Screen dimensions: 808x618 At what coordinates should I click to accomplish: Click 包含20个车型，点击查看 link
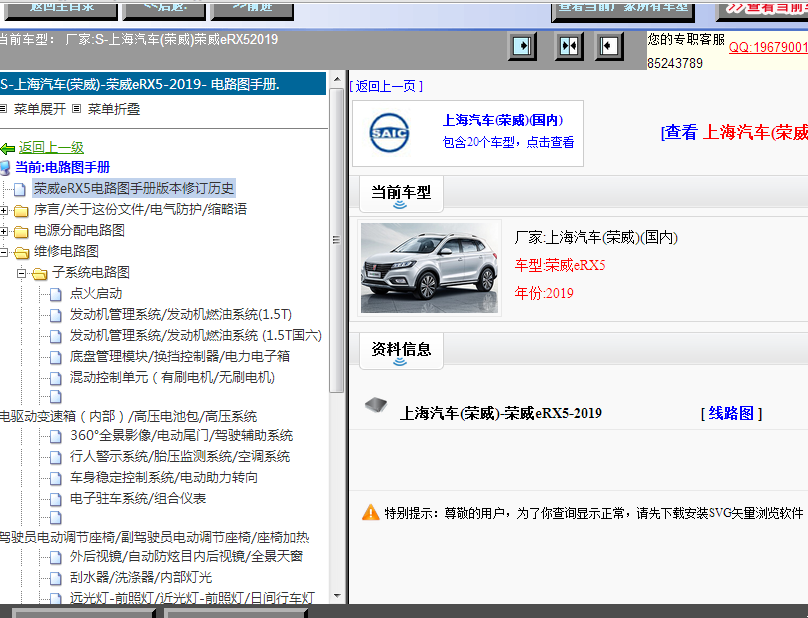coord(508,142)
